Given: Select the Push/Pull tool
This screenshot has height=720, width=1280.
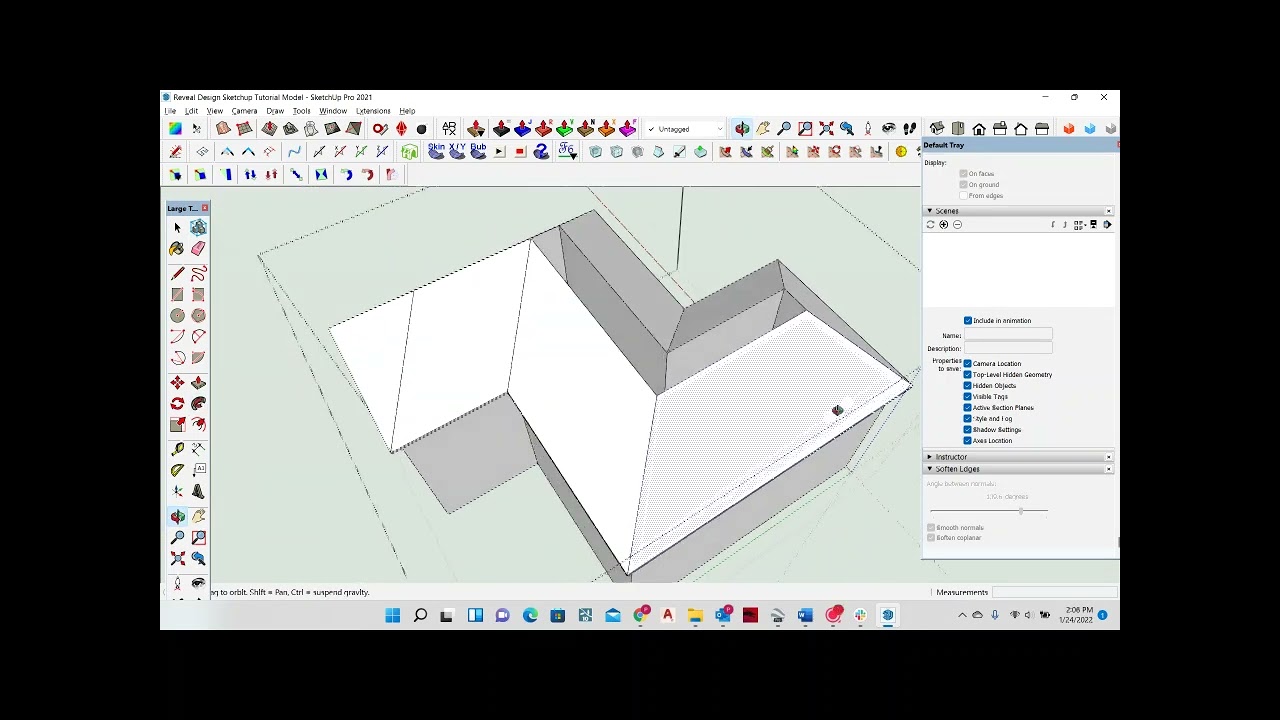Looking at the screenshot, I should click(x=198, y=383).
